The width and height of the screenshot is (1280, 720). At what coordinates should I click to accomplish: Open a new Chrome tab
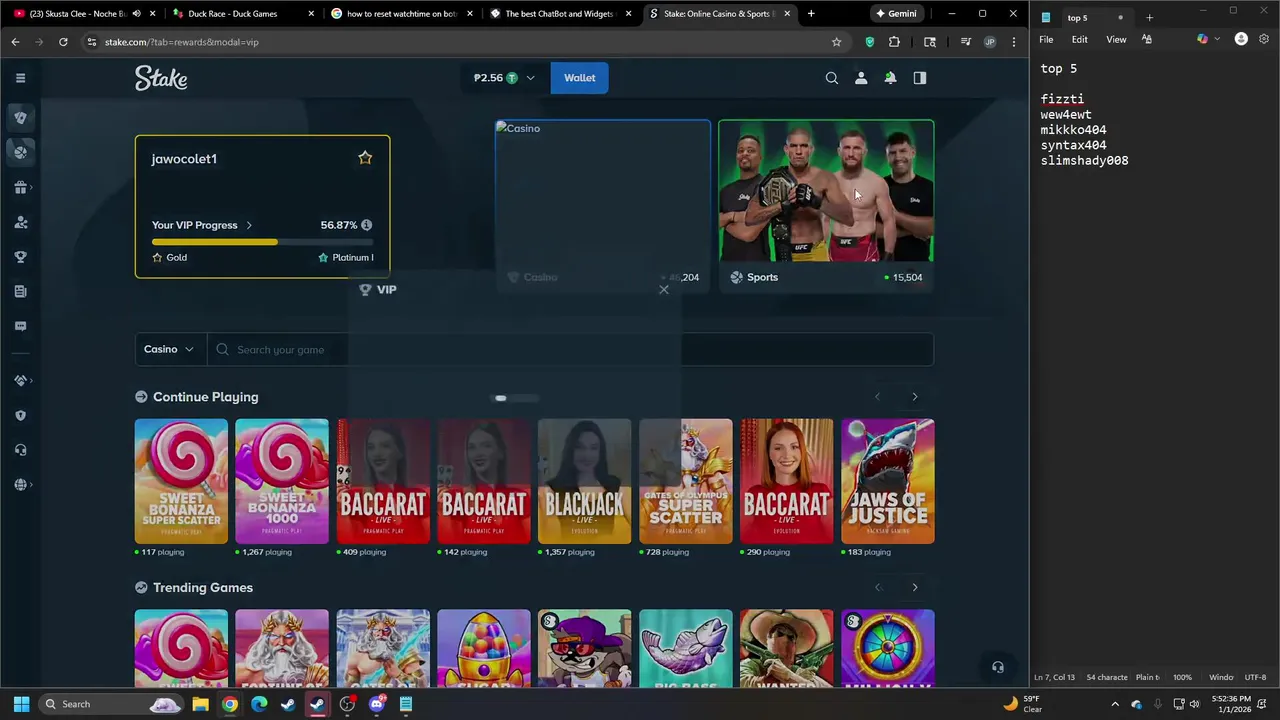point(810,14)
